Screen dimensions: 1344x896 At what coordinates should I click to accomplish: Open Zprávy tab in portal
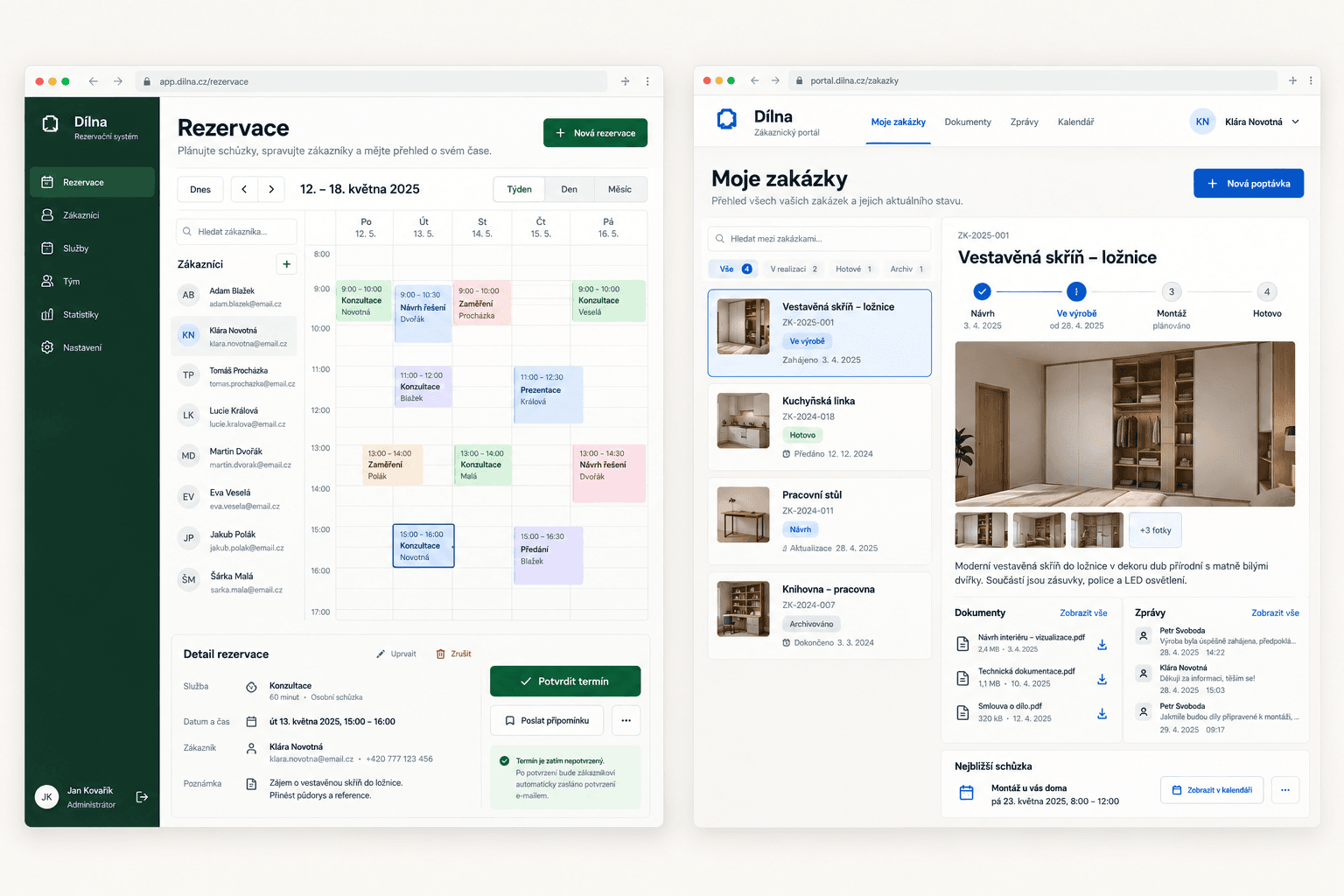1025,122
